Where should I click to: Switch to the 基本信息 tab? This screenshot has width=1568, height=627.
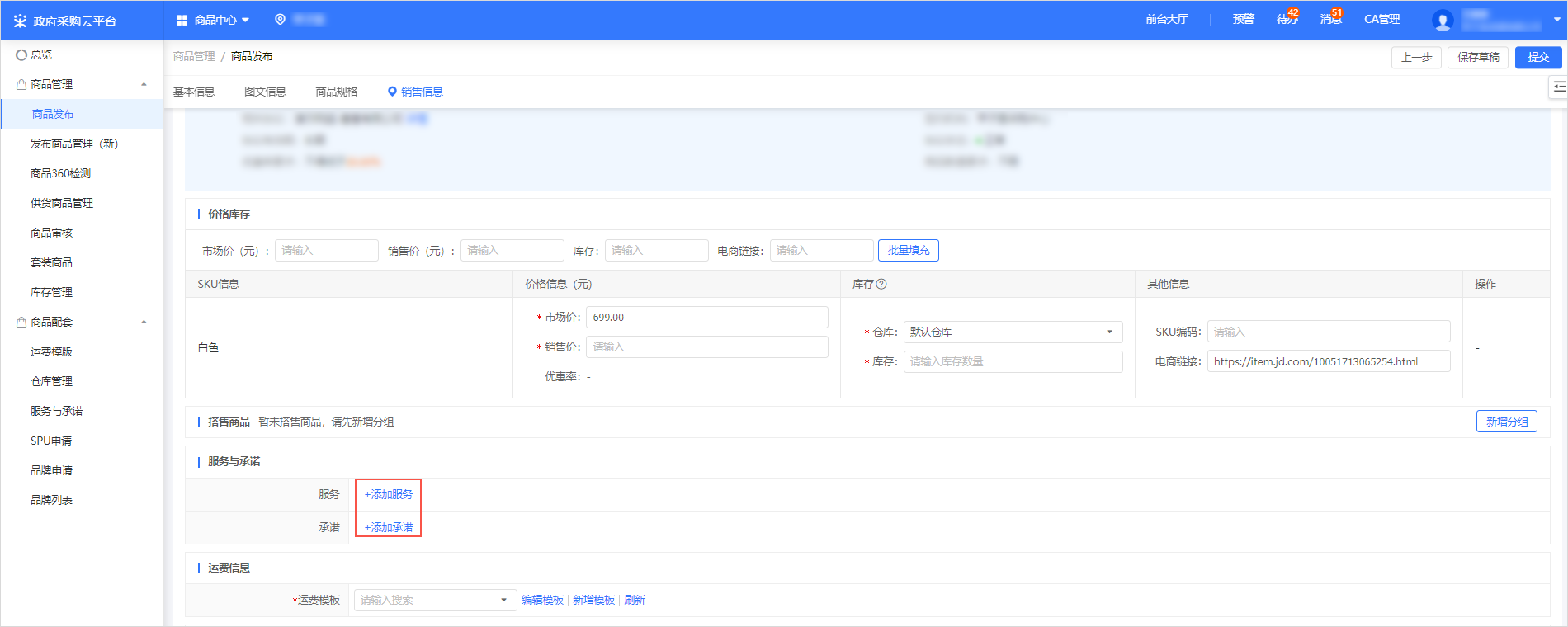[194, 92]
